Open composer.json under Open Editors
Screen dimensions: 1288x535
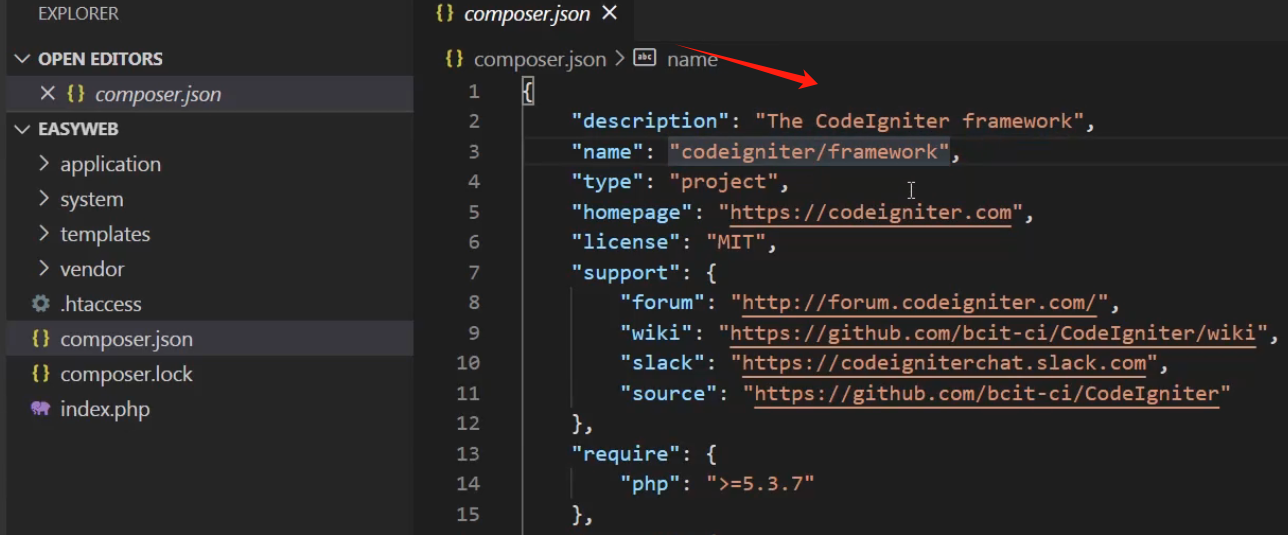[x=158, y=94]
